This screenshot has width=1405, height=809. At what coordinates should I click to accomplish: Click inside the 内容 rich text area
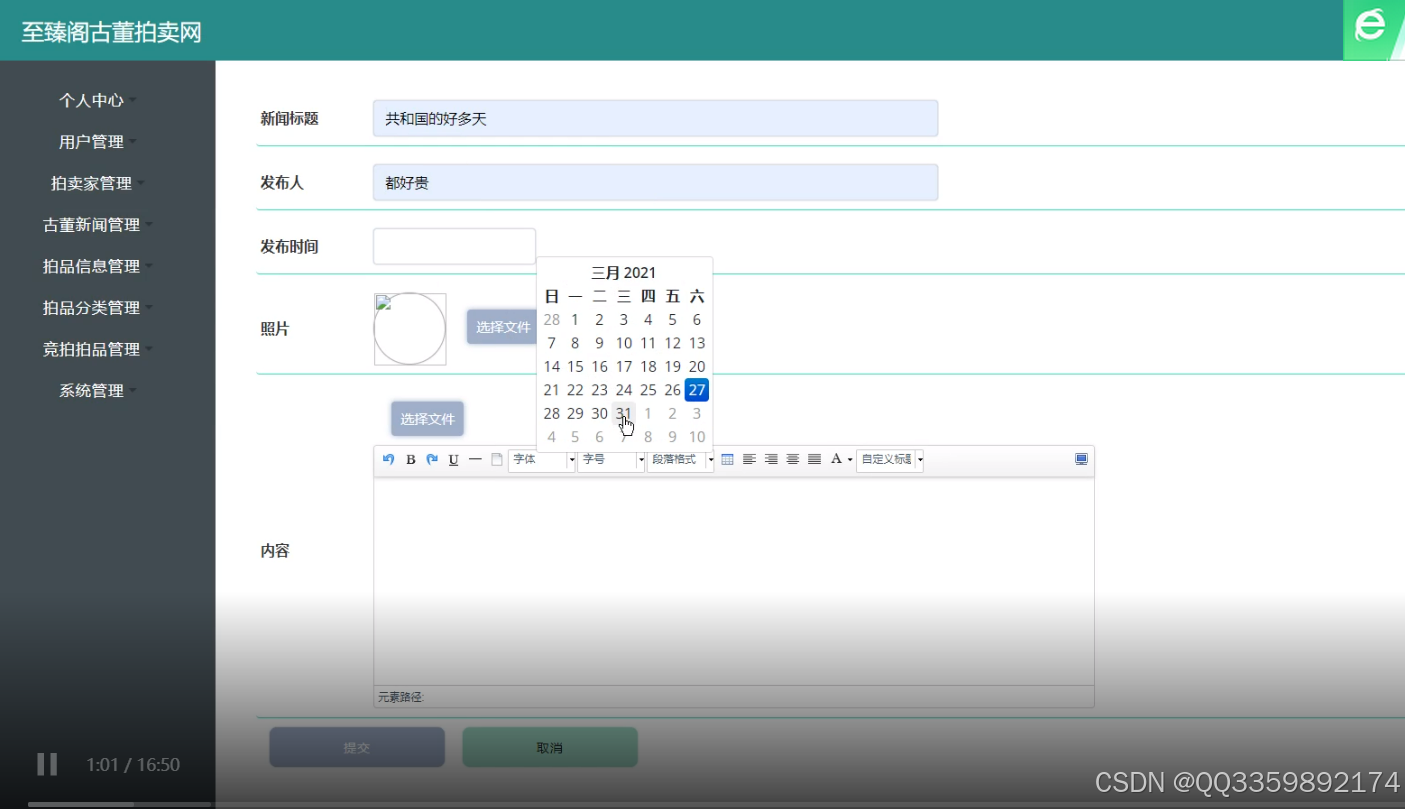click(734, 580)
